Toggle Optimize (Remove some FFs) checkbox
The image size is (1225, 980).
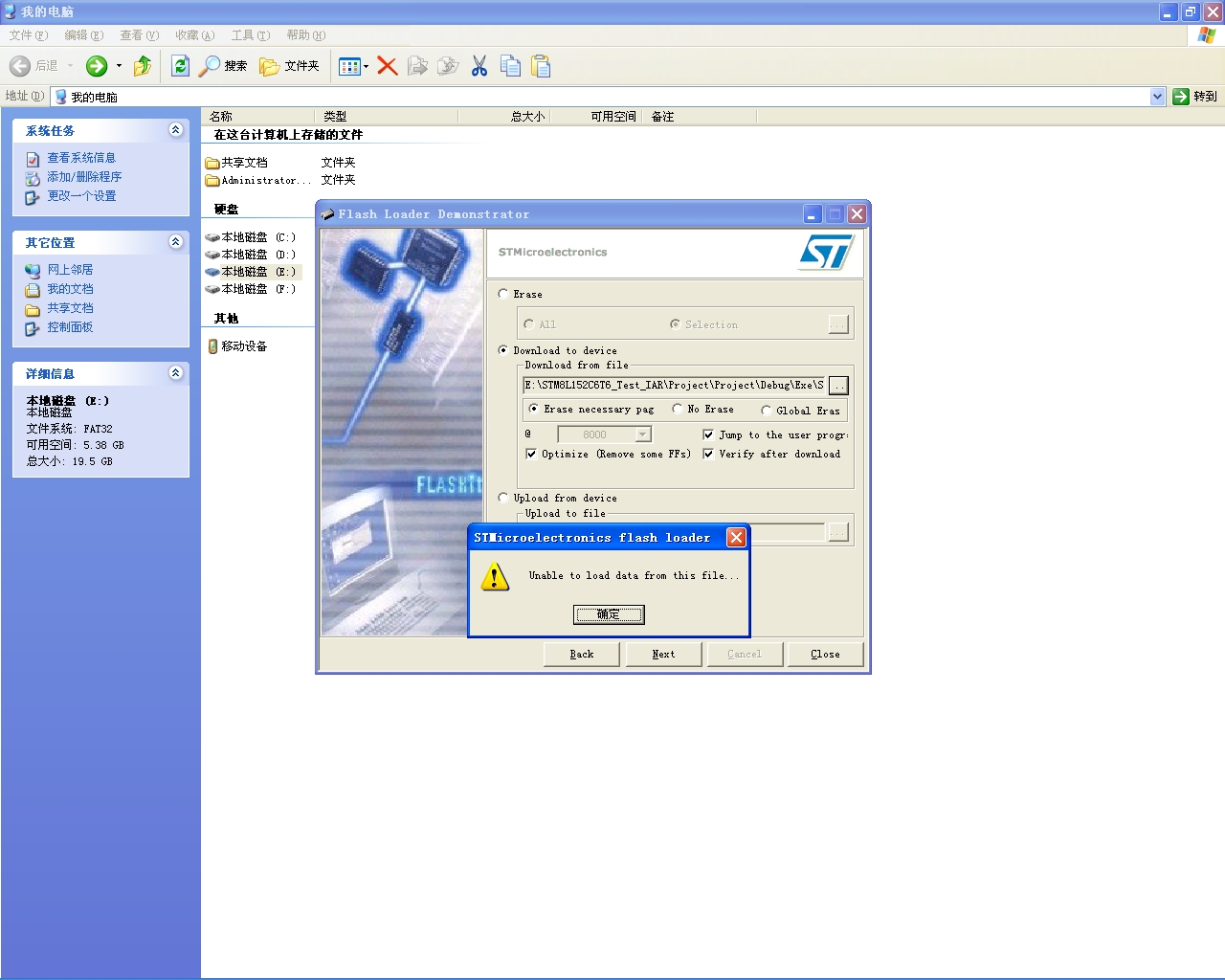point(531,454)
